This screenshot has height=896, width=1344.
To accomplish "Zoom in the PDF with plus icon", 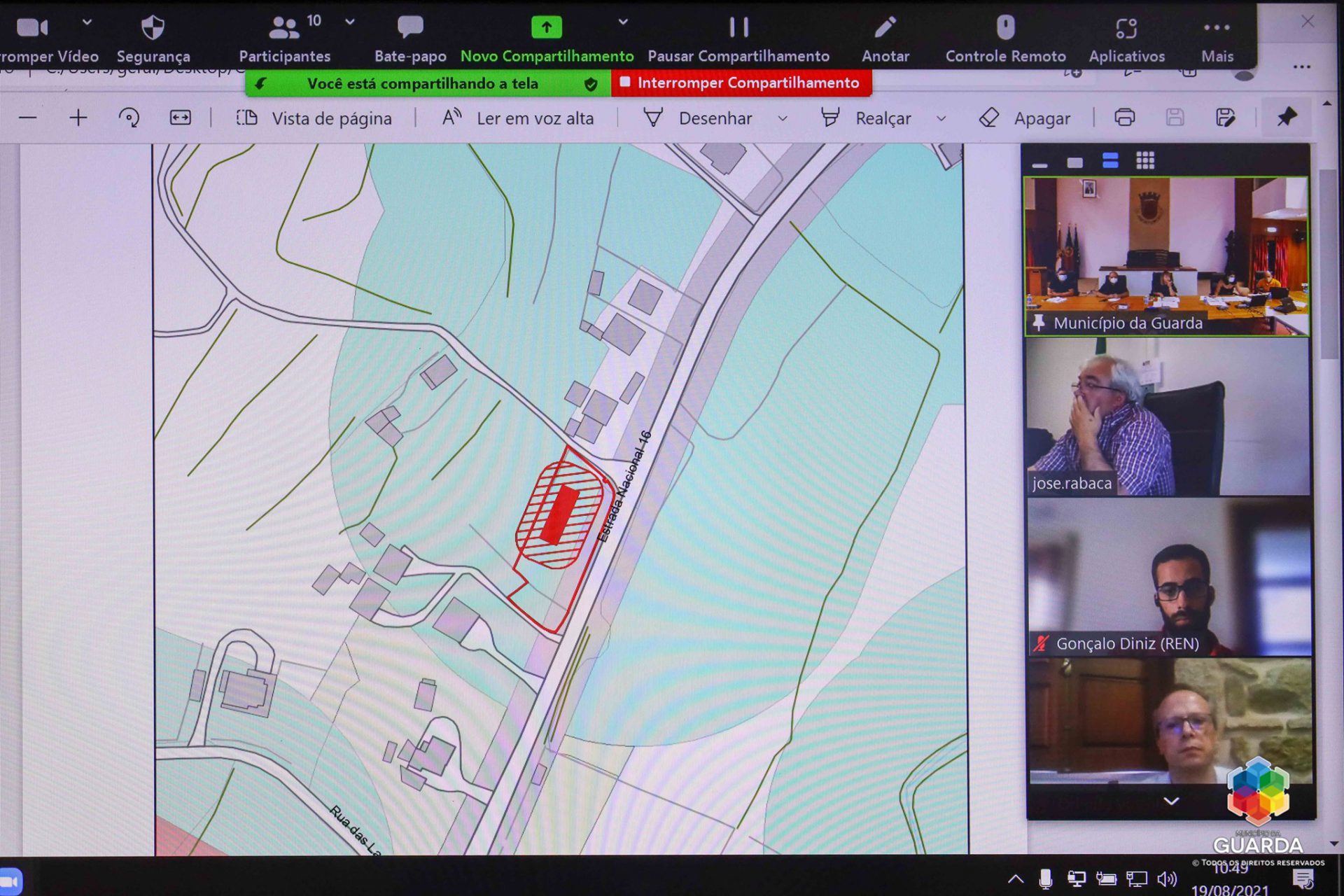I will [78, 118].
